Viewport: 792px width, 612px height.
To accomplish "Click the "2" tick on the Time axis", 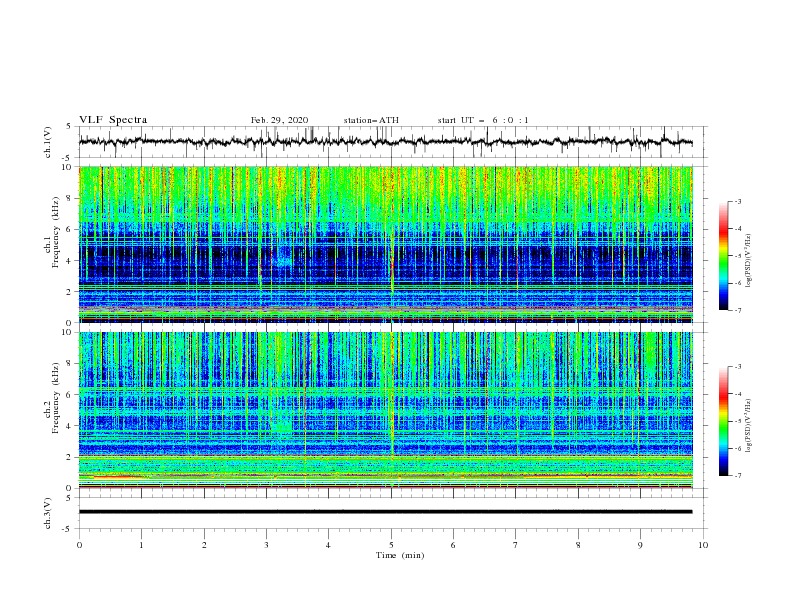I will [204, 545].
